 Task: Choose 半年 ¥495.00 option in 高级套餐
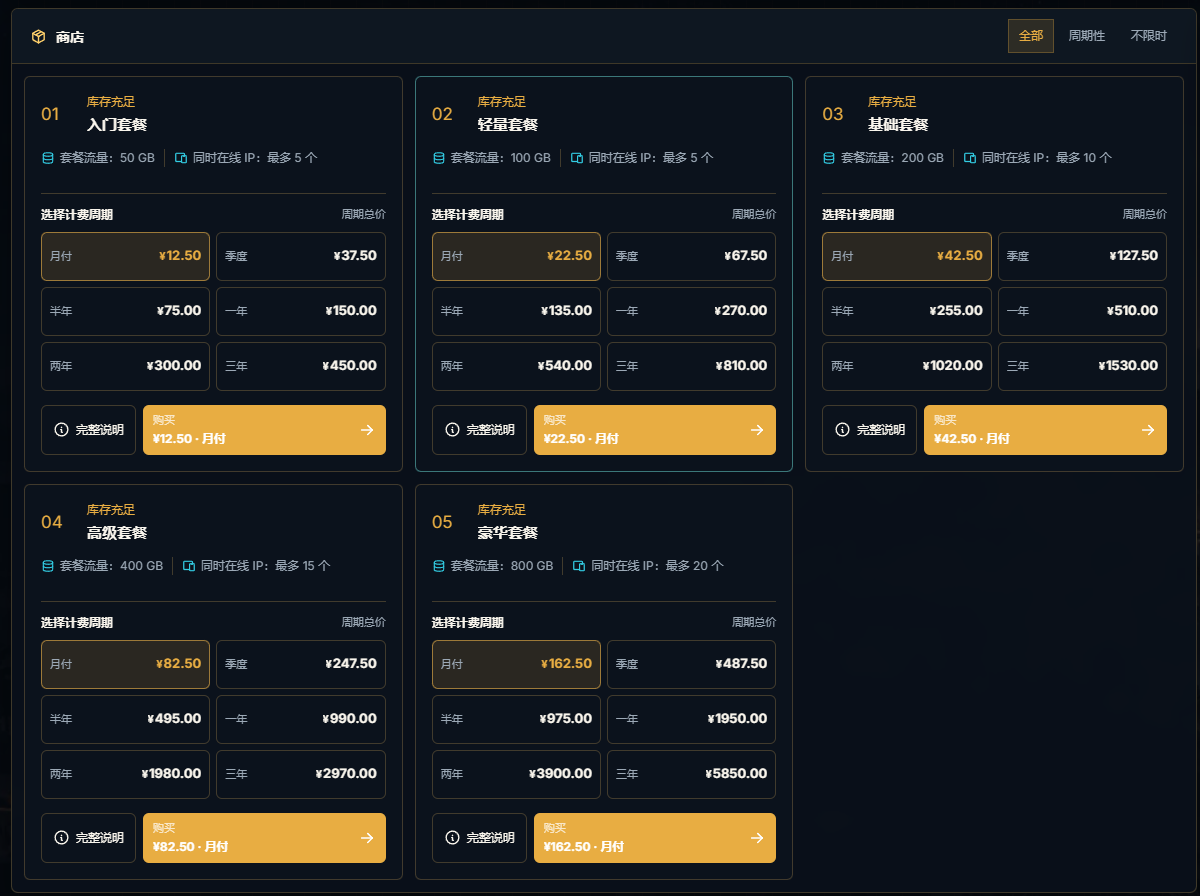125,719
